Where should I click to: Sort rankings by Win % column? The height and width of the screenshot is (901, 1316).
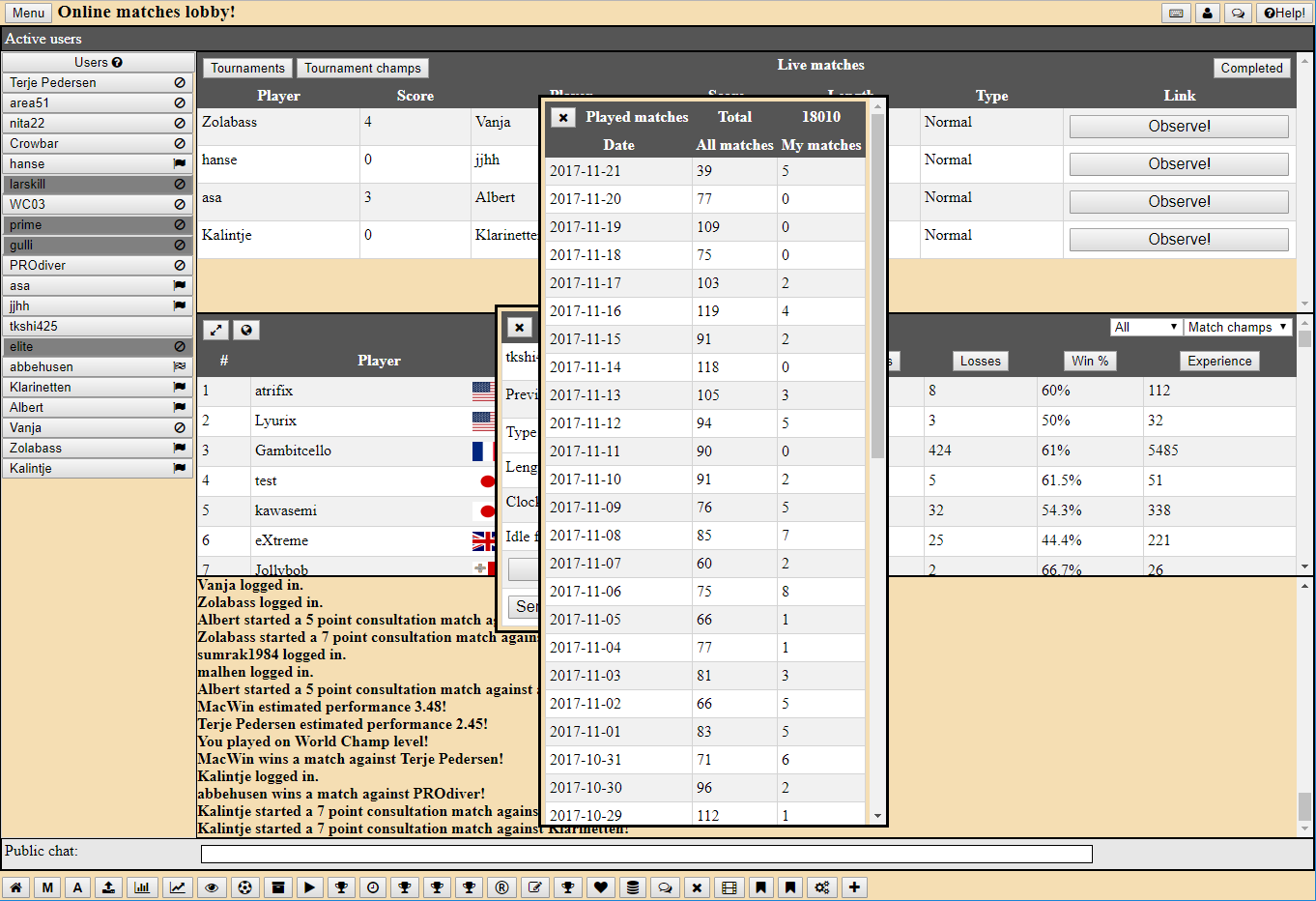tap(1089, 361)
